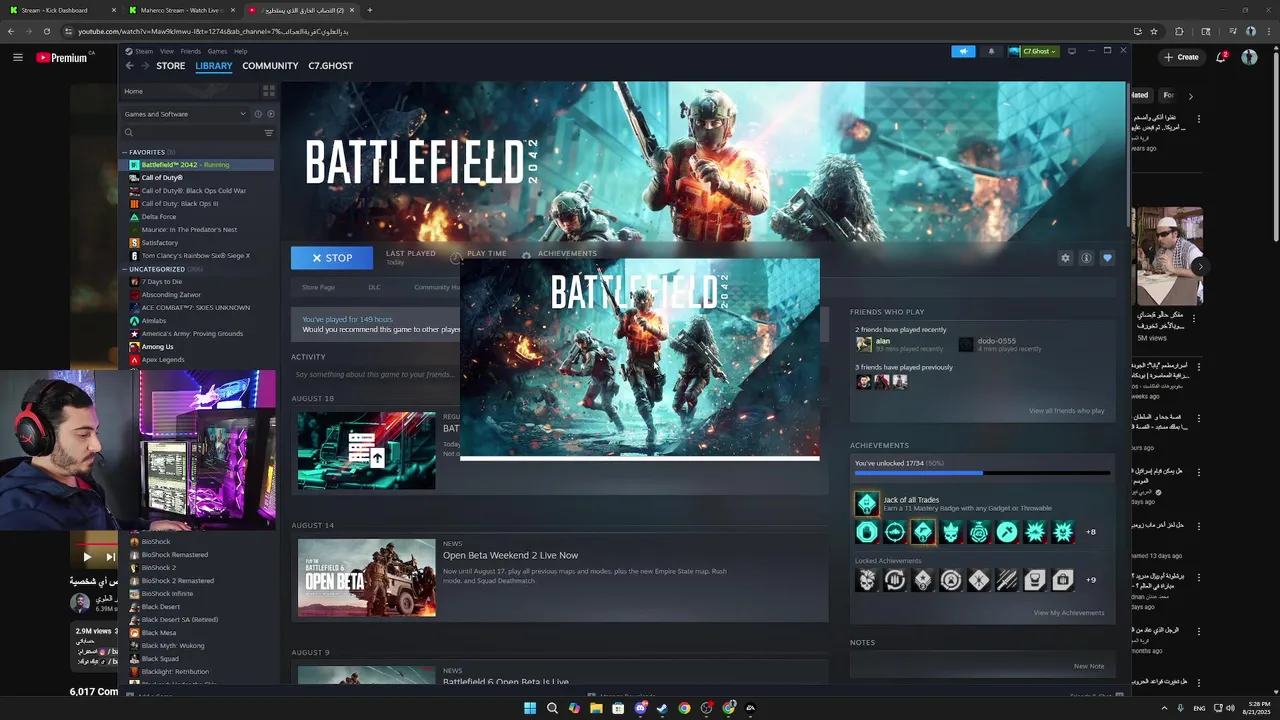This screenshot has width=1280, height=720.
Task: Click Apex Legends game icon in list
Action: point(134,360)
